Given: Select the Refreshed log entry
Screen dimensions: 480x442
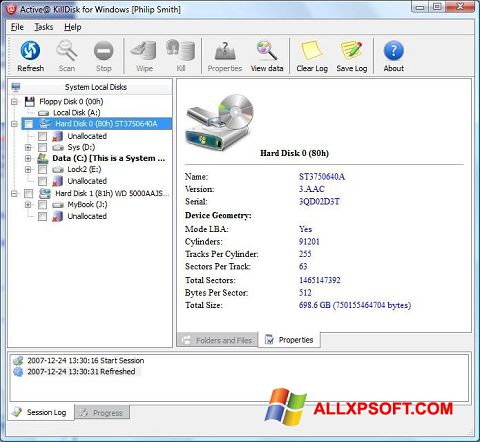Looking at the screenshot, I should 81,372.
